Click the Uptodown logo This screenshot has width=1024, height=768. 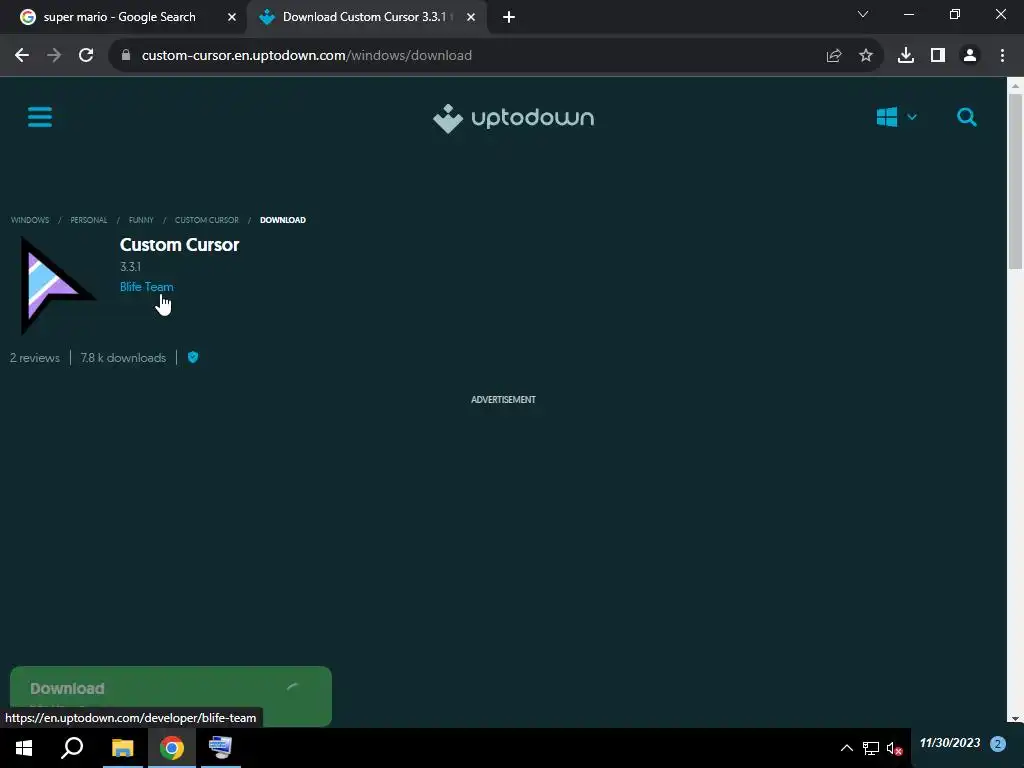click(x=513, y=118)
